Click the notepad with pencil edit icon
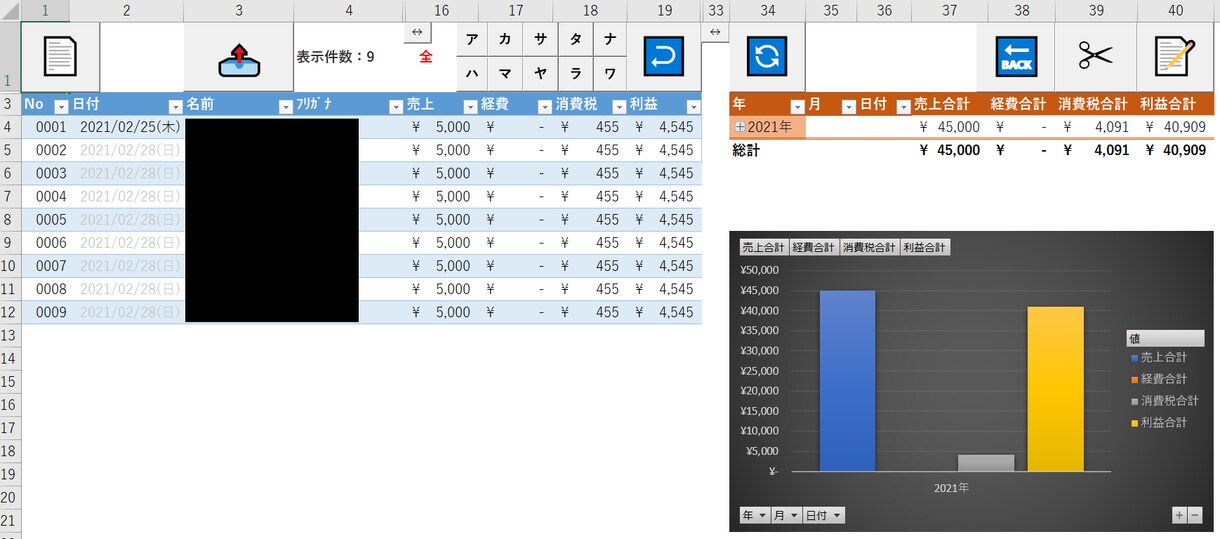1220x539 pixels. click(x=1176, y=57)
